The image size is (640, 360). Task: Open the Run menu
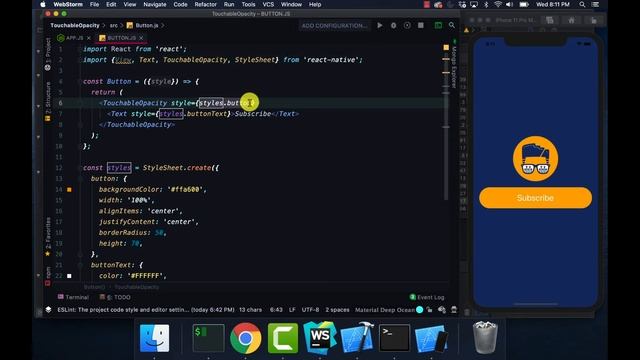[x=229, y=4]
